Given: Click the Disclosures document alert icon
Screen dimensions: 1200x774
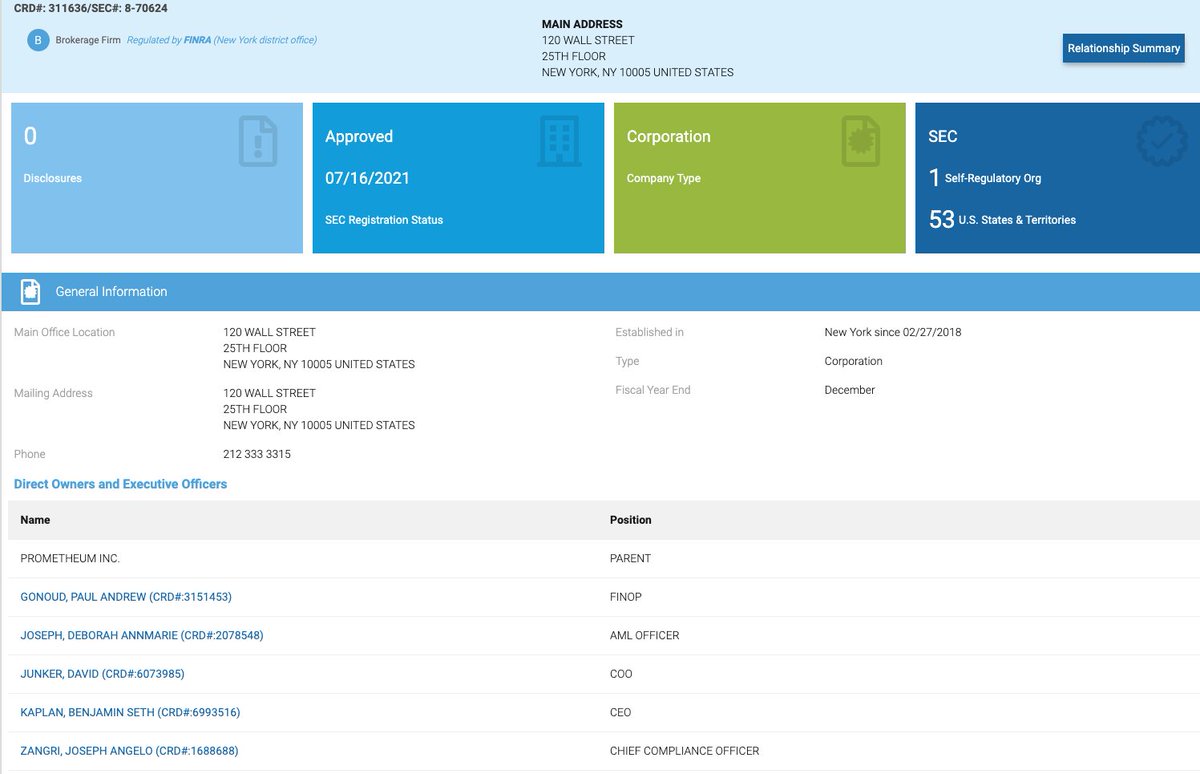Looking at the screenshot, I should [x=258, y=141].
